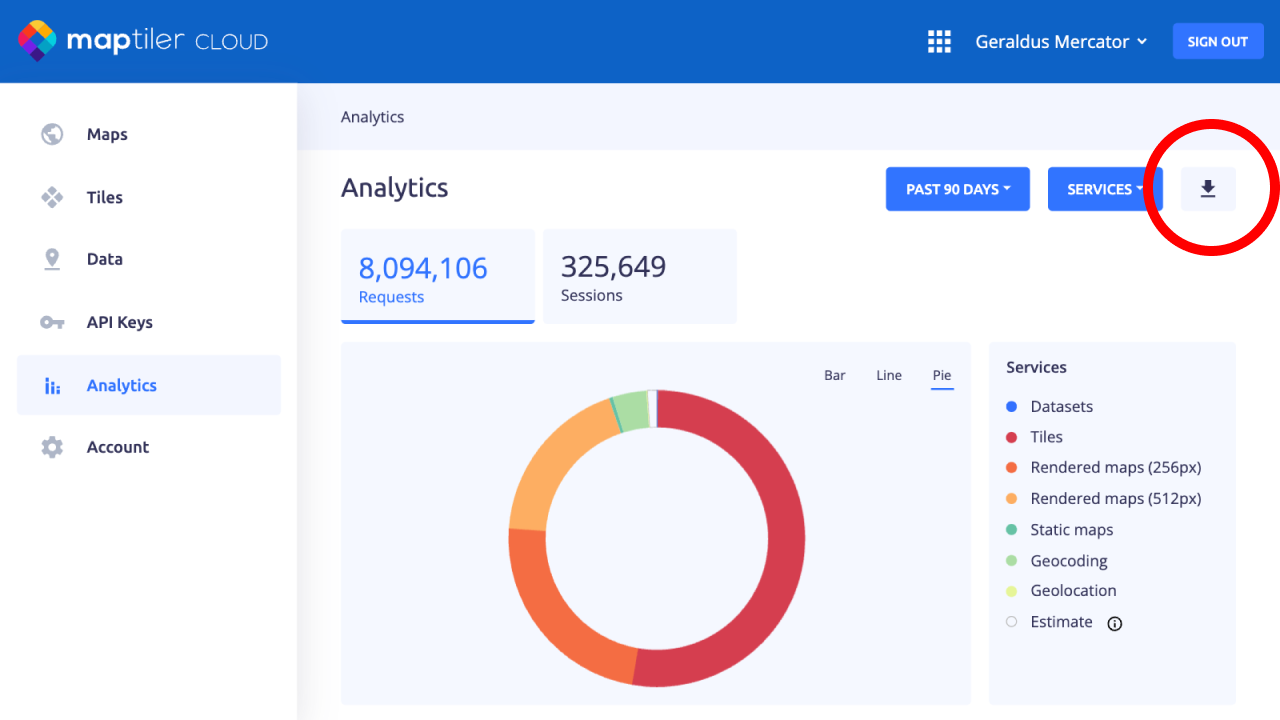Open Geraldus Mercator user menu
Screen dimensions: 1280x720
(x=1061, y=42)
